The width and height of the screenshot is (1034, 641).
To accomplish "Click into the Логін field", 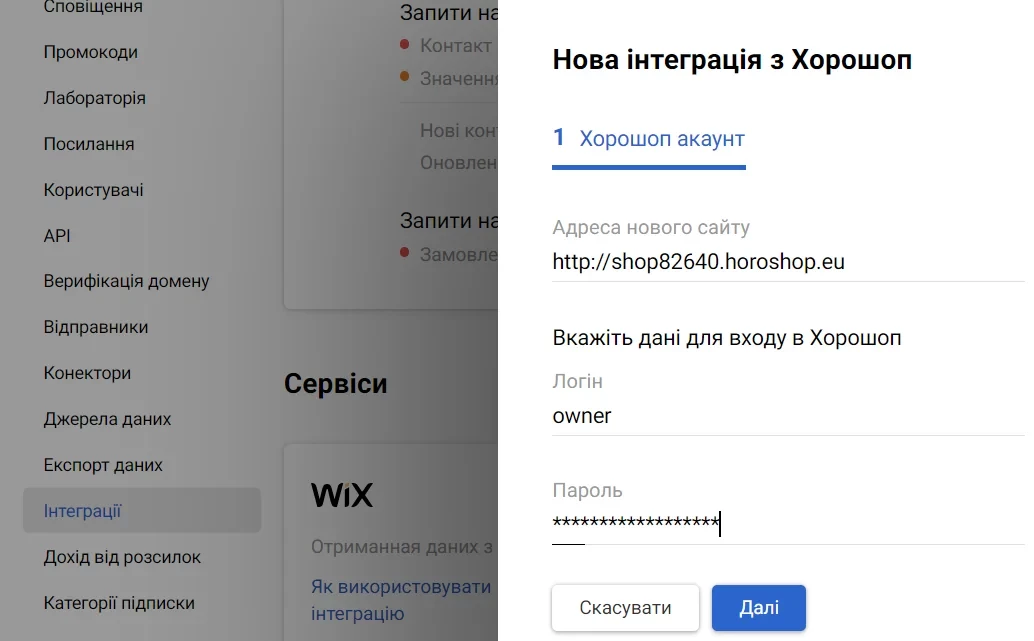I will [x=788, y=416].
